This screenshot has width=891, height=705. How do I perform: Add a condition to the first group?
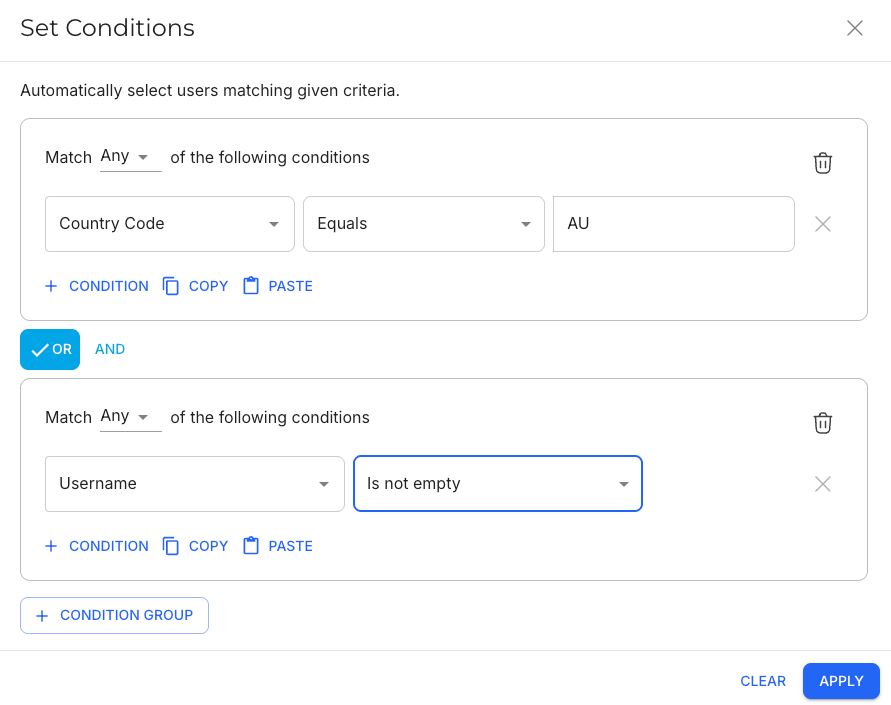(x=97, y=286)
